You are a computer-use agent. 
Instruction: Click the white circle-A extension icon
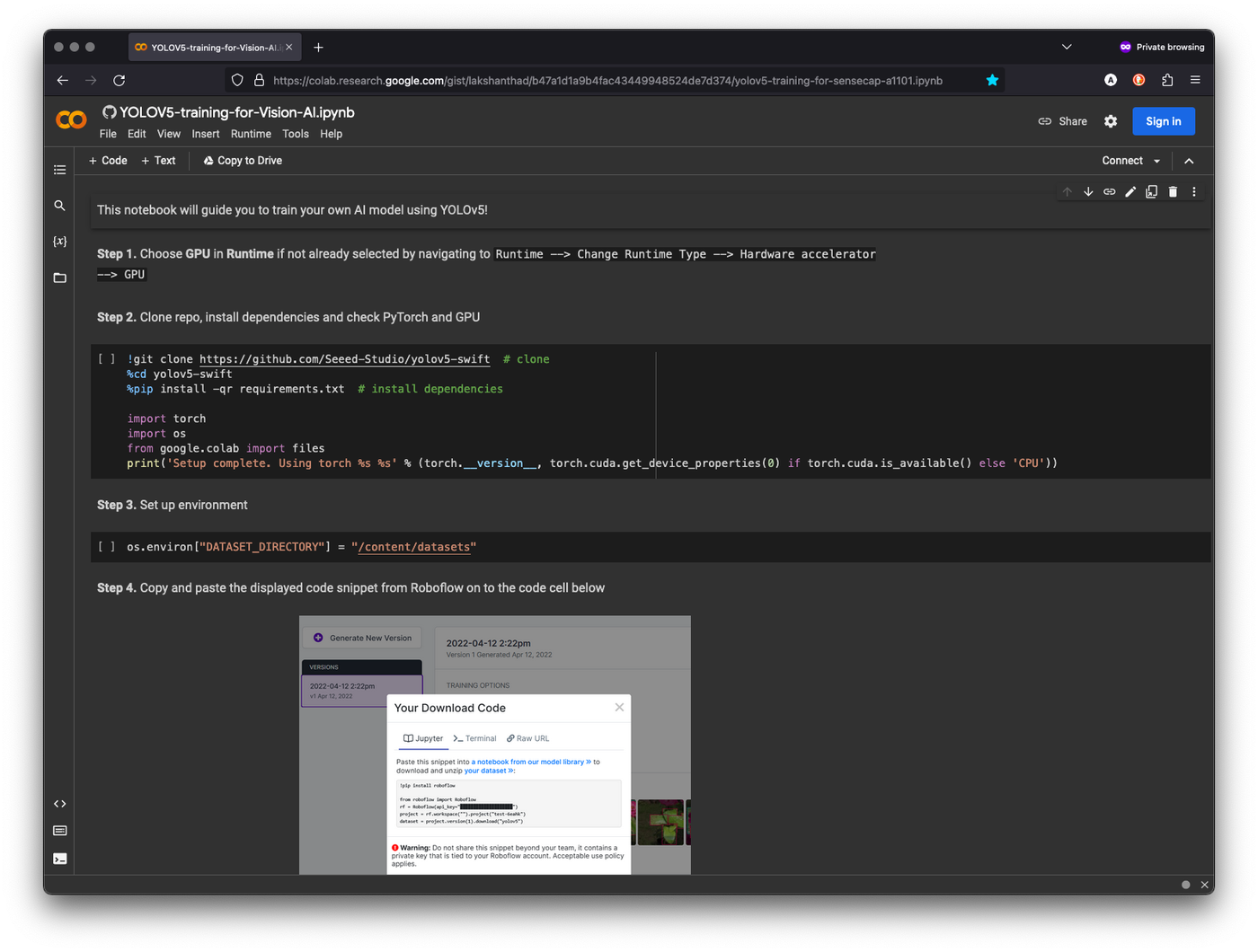pyautogui.click(x=1111, y=80)
